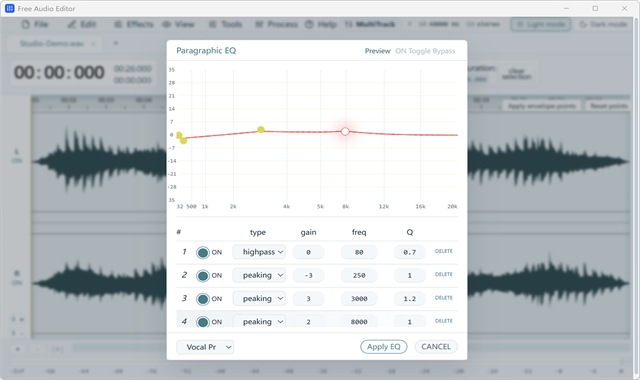Screen dimensions: 640x380
Task: Click band 3 Q field showing 1.2
Action: (x=409, y=299)
